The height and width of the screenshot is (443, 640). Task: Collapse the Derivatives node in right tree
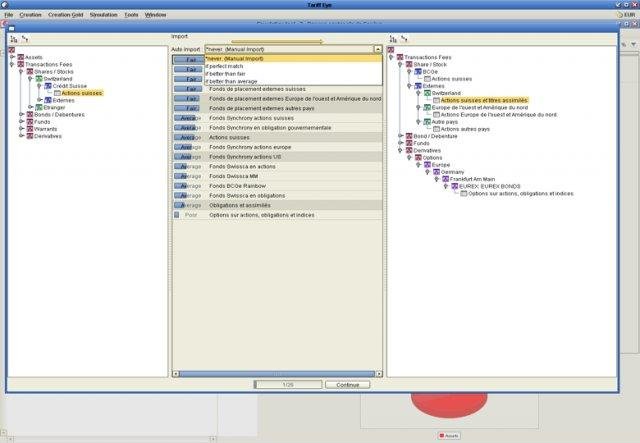401,151
